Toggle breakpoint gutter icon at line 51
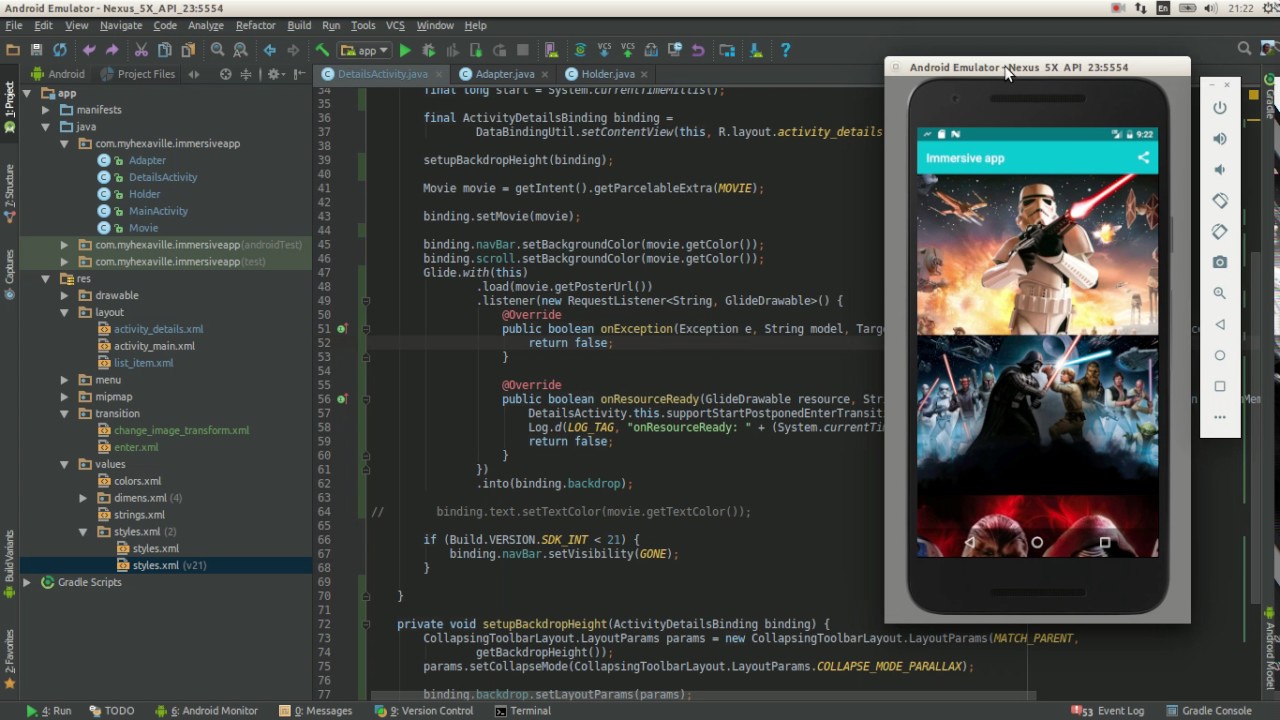Image resolution: width=1280 pixels, height=720 pixels. pos(342,329)
